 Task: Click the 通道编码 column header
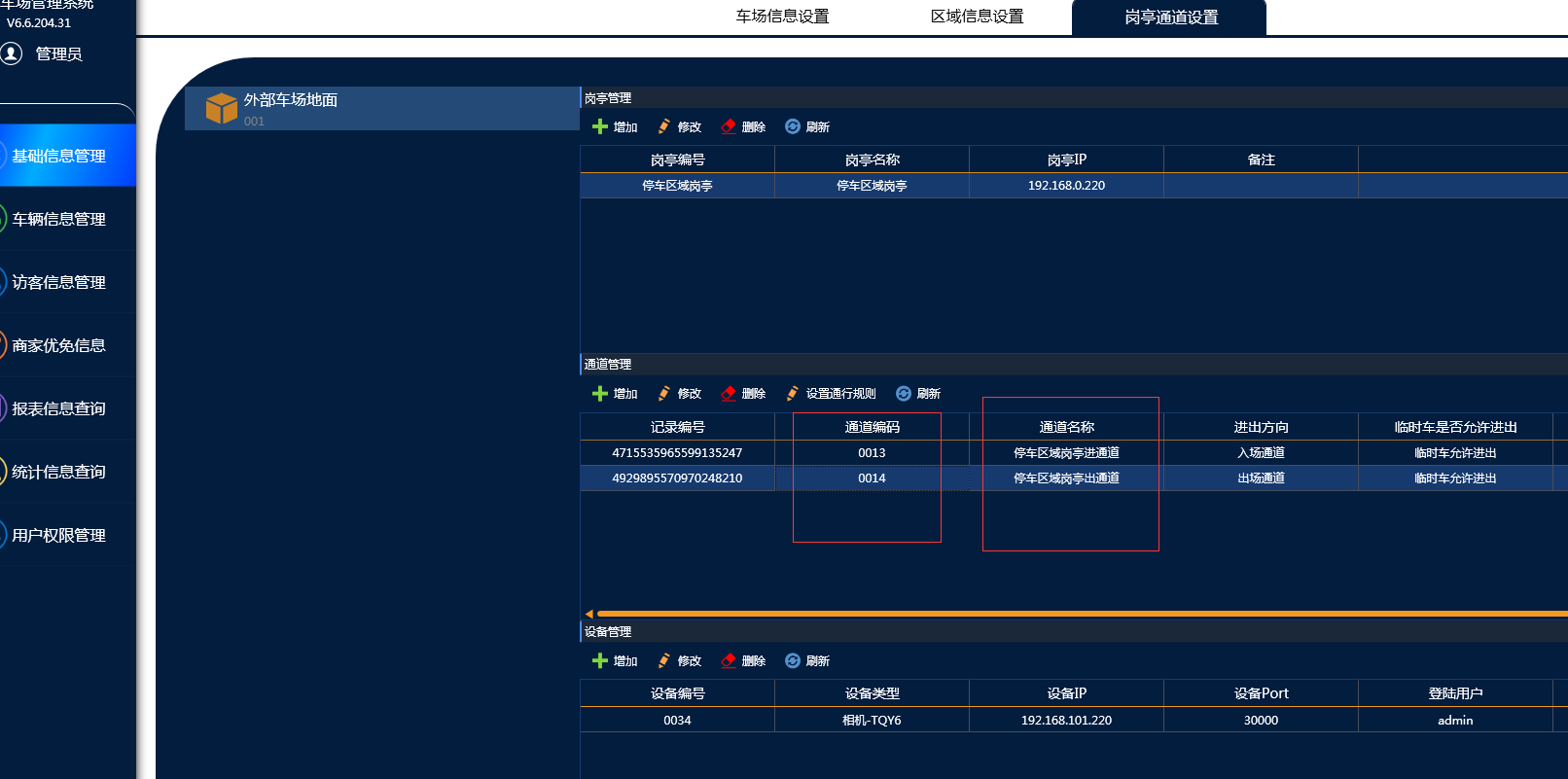(x=873, y=427)
